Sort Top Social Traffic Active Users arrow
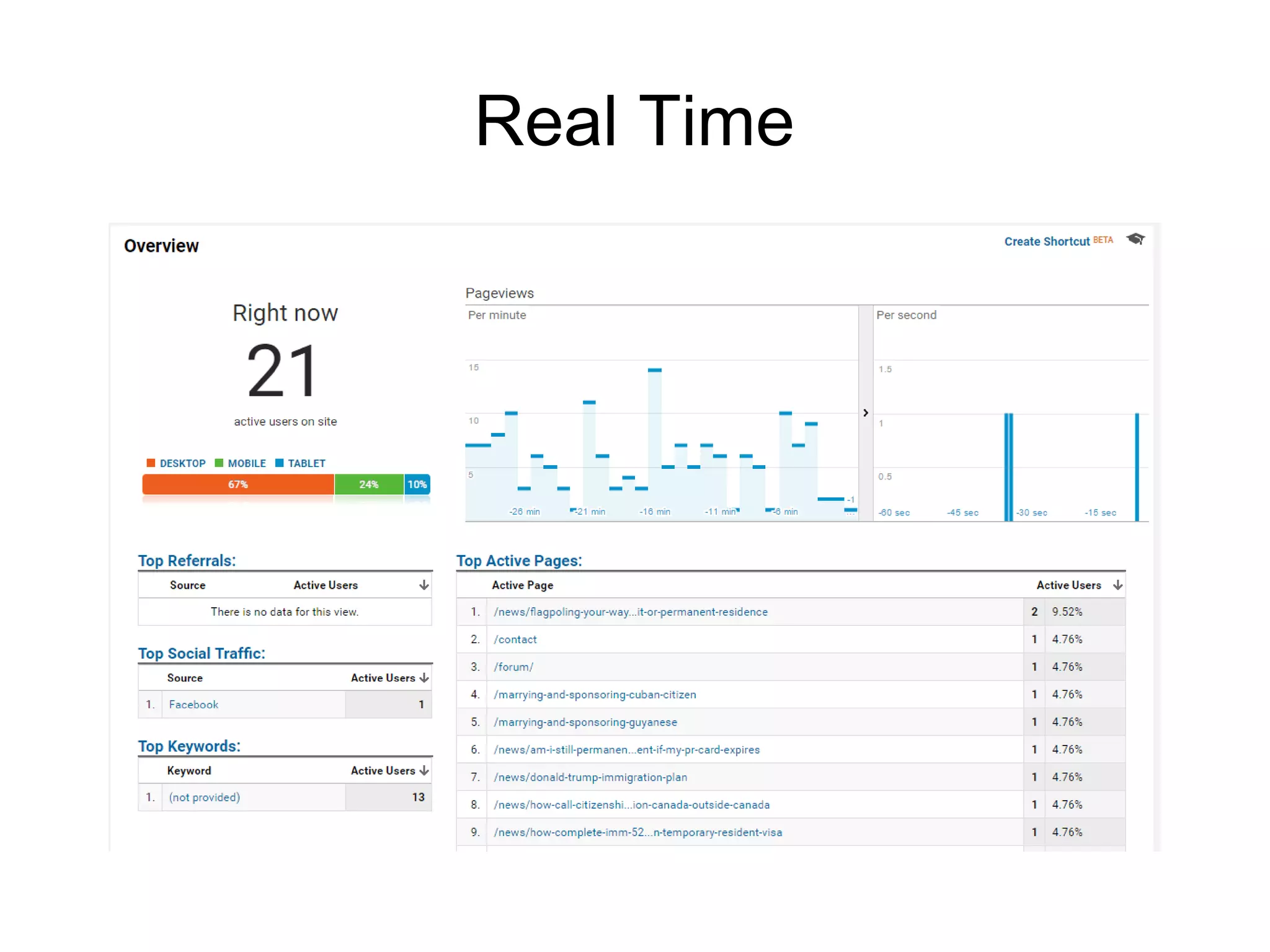Image resolution: width=1270 pixels, height=952 pixels. [x=424, y=678]
